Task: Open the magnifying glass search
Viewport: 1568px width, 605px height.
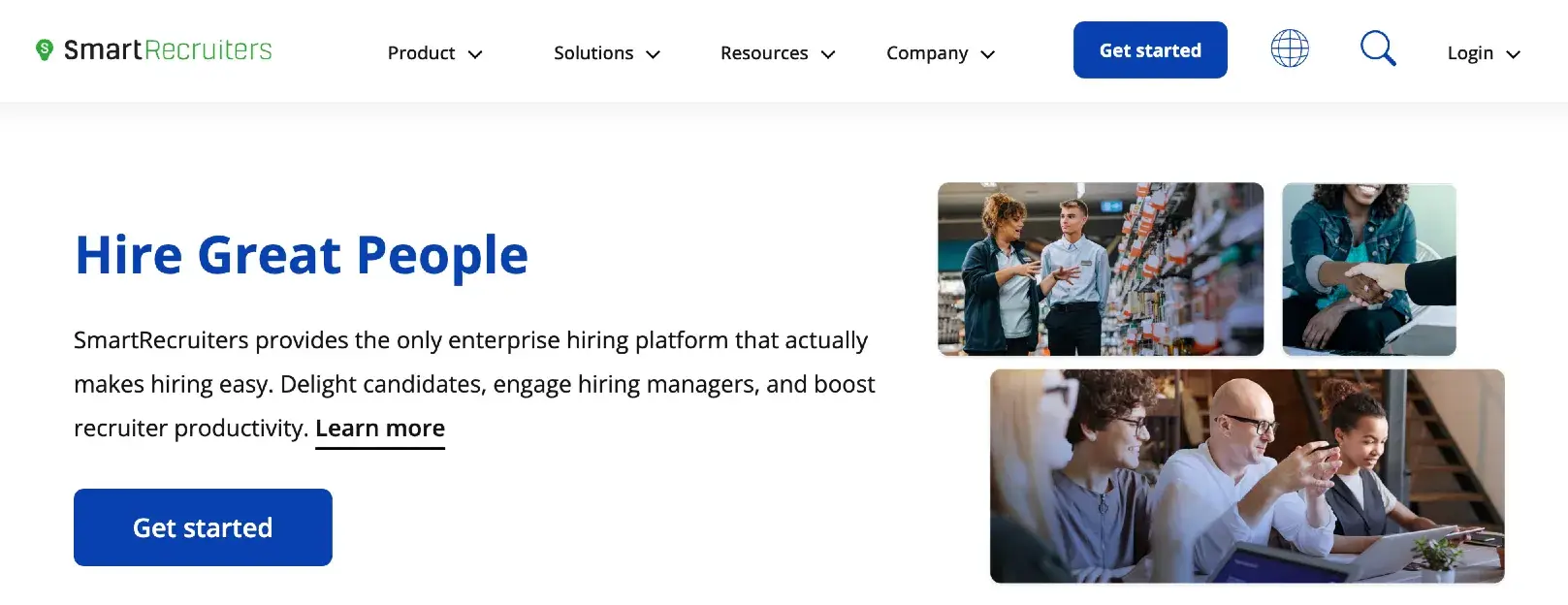Action: click(x=1378, y=48)
